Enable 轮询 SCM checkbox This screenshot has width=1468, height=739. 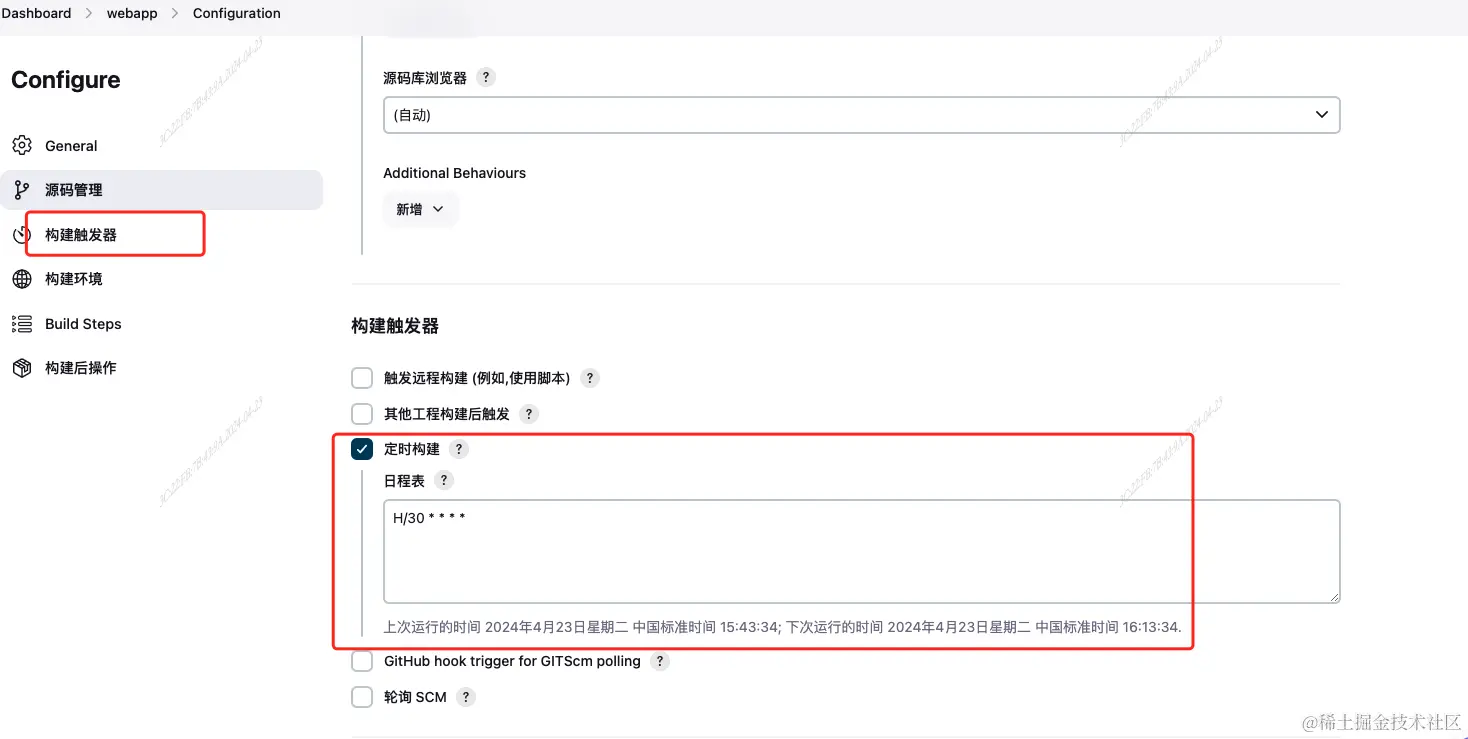(362, 697)
